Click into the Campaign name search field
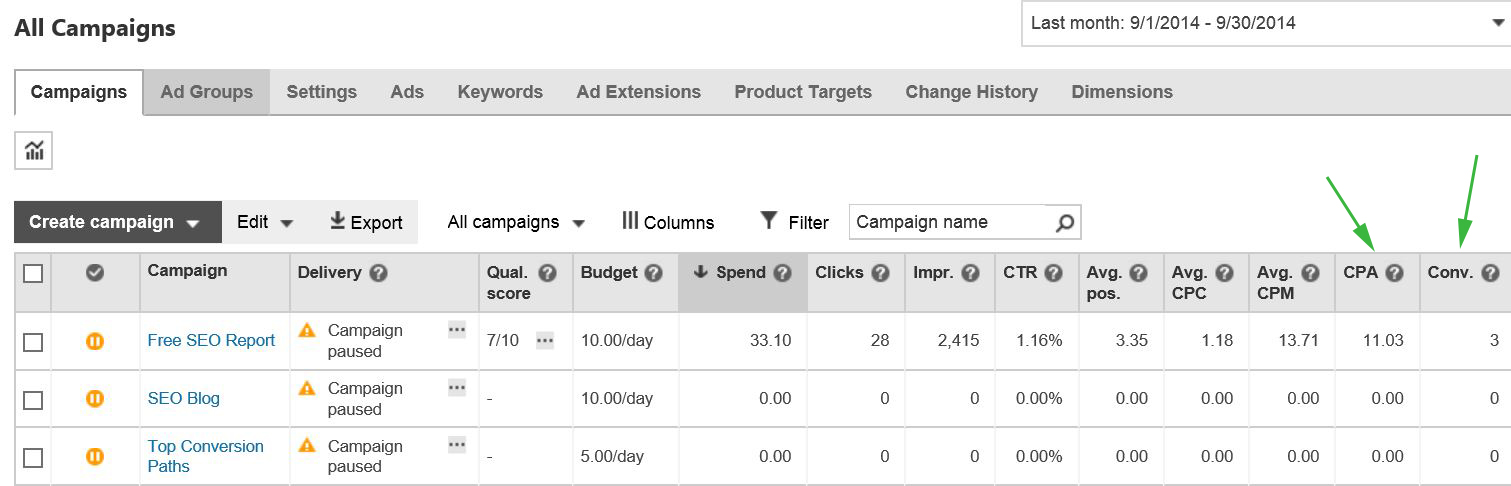 click(952, 222)
